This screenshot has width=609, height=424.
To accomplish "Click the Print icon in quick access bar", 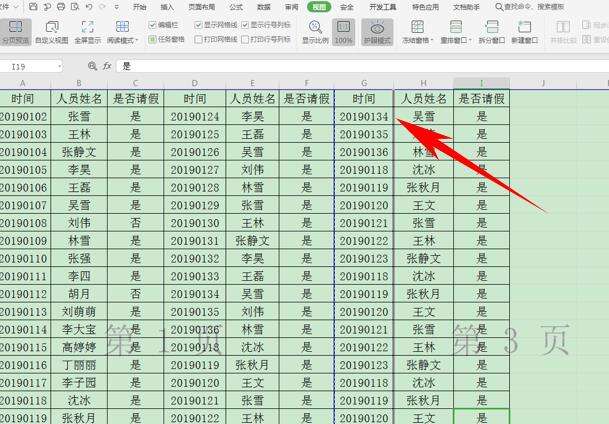I will (x=61, y=7).
